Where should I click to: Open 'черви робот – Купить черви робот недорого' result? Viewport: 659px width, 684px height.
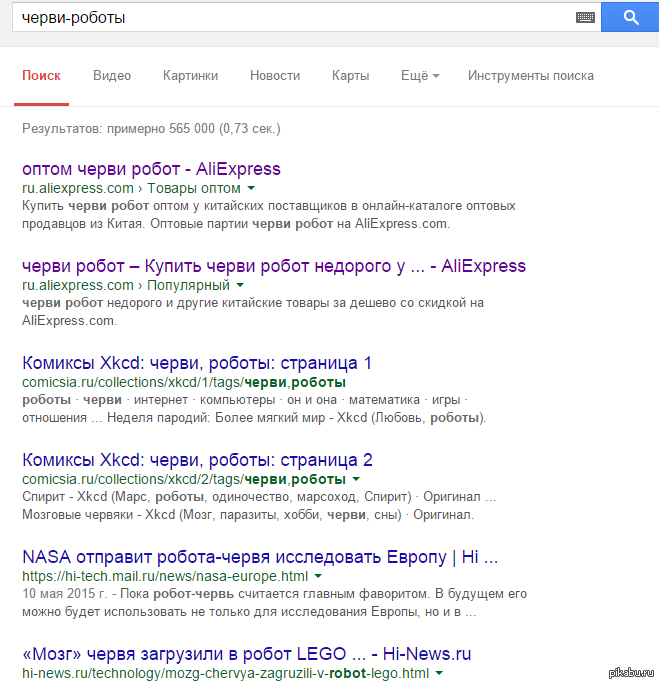(274, 266)
